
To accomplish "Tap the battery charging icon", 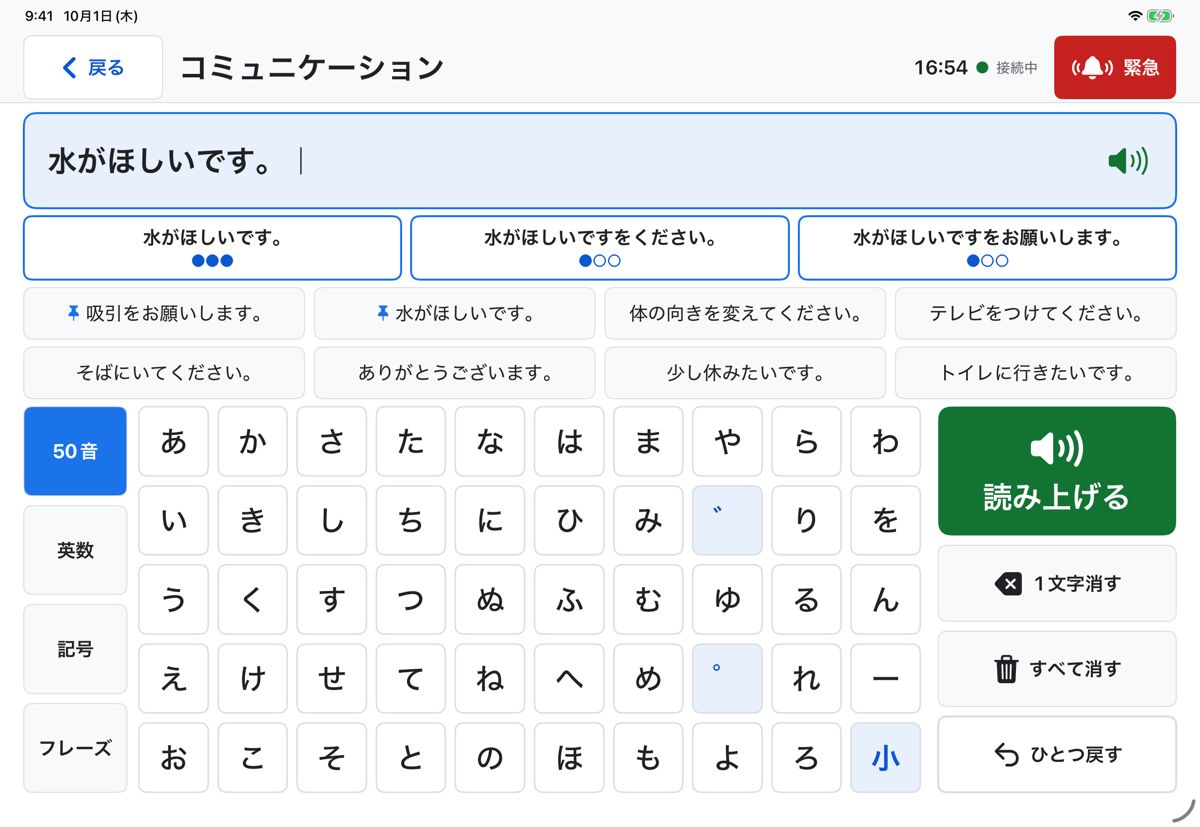I will [1161, 16].
